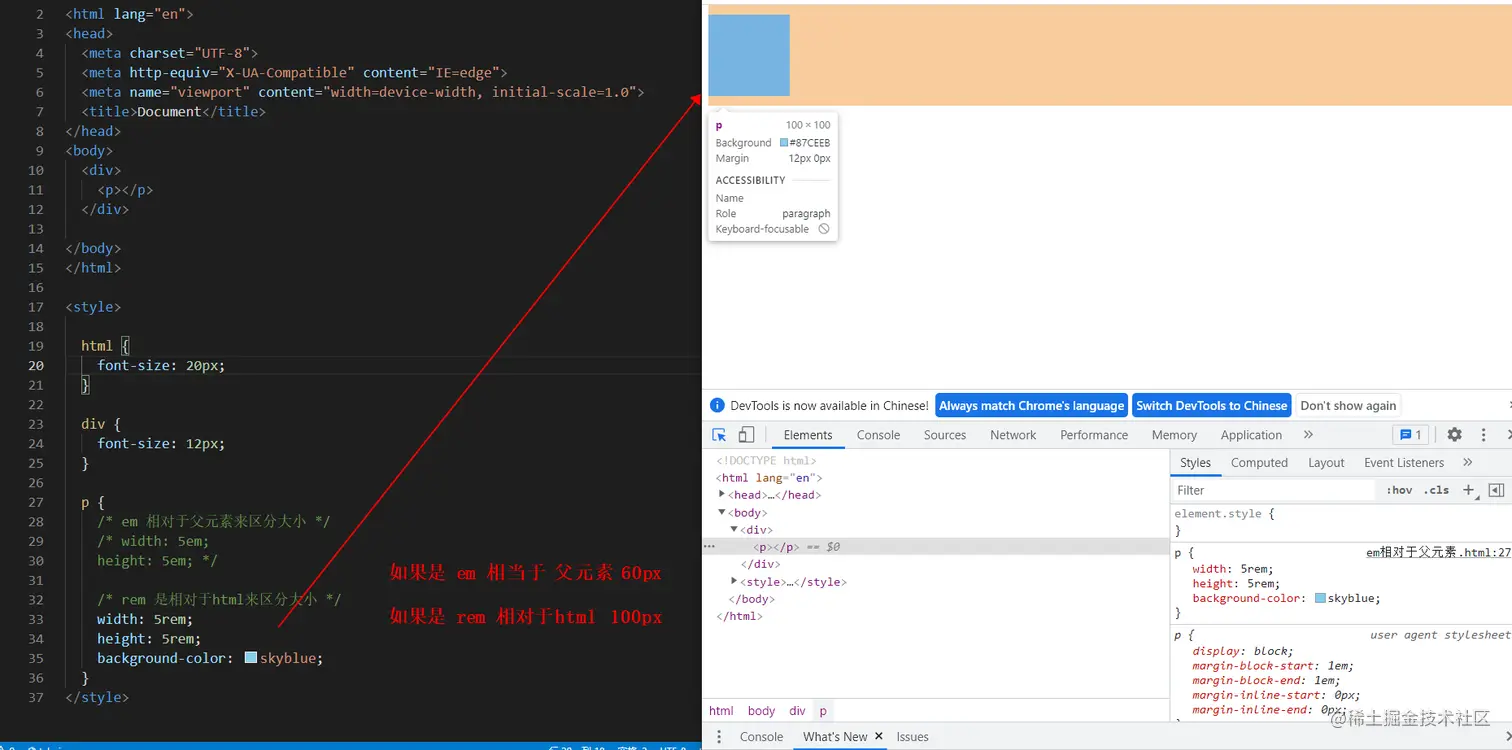1512x750 pixels.
Task: Toggle the computed styles sidebar icon
Action: 1496,490
